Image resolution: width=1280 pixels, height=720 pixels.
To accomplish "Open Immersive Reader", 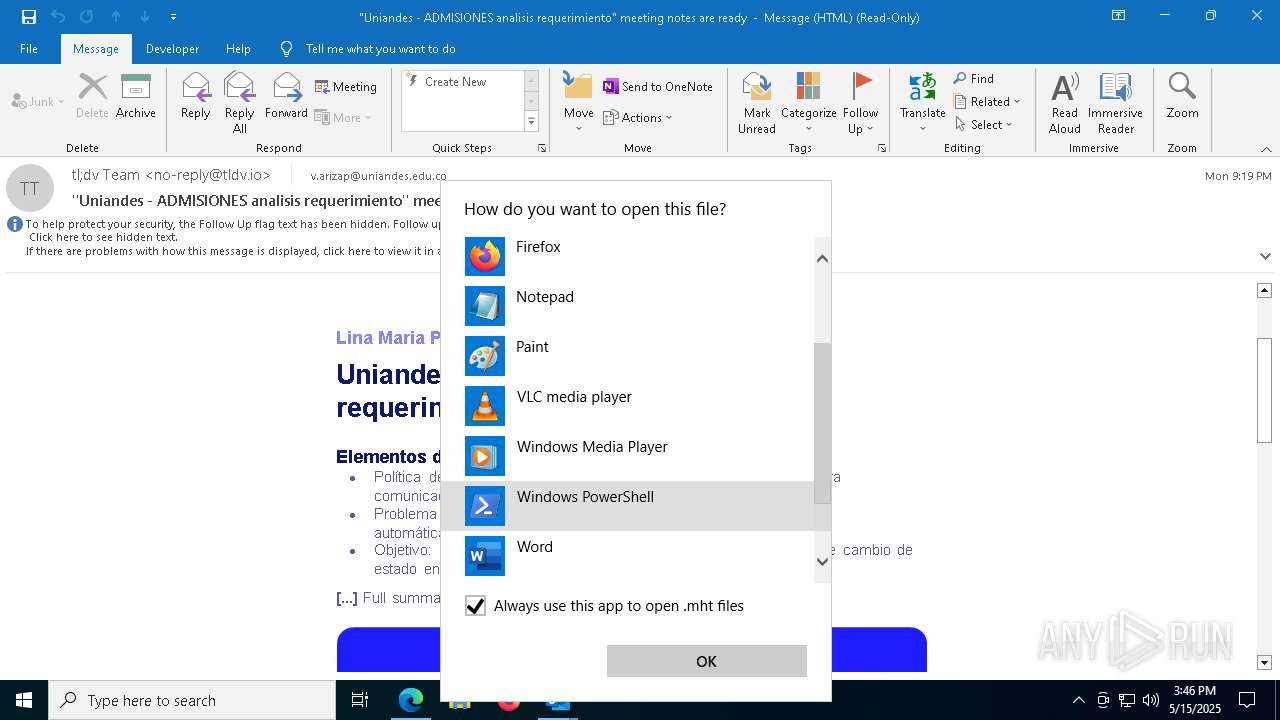I will pyautogui.click(x=1115, y=103).
